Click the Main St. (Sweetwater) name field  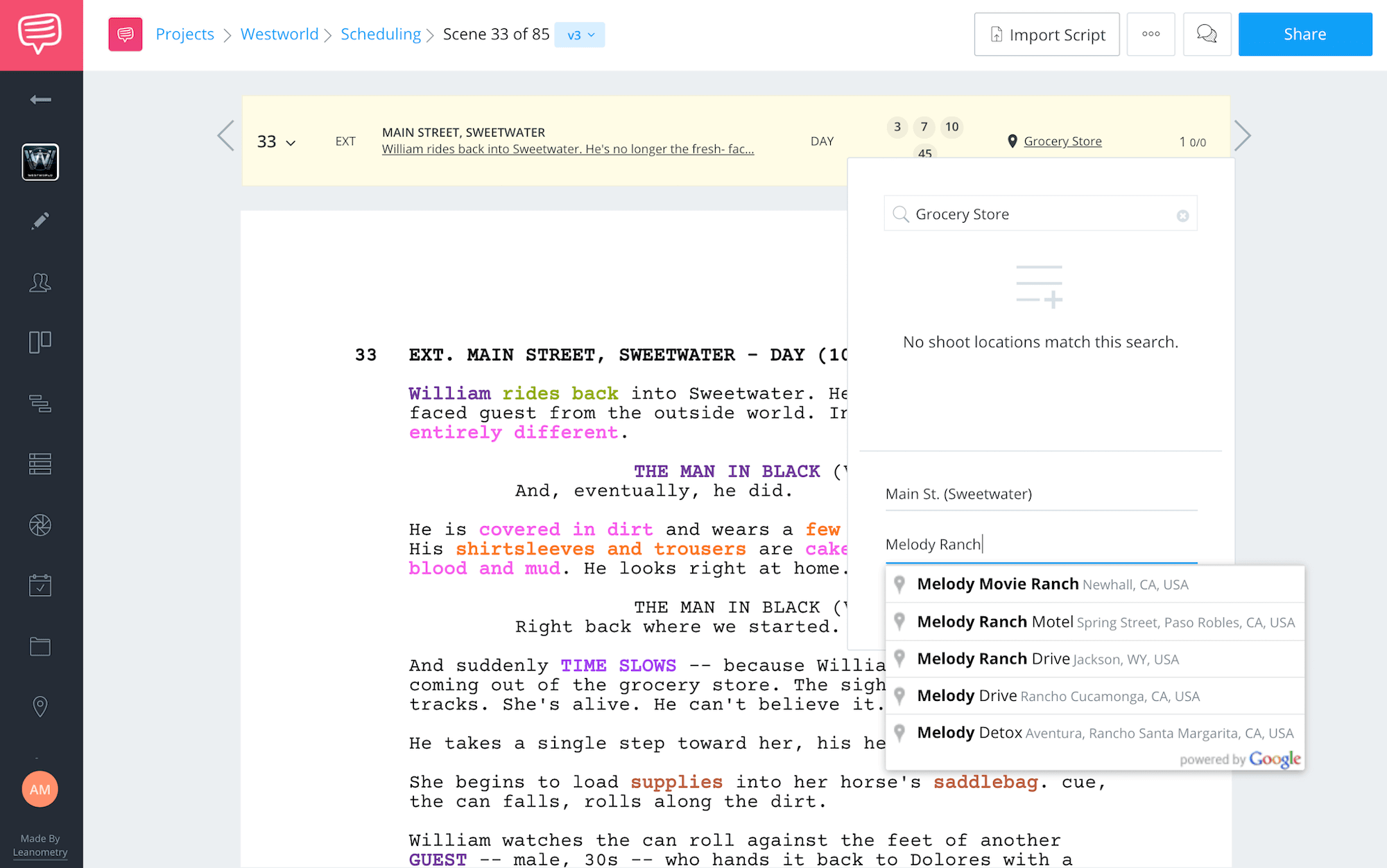pyautogui.click(x=1041, y=494)
